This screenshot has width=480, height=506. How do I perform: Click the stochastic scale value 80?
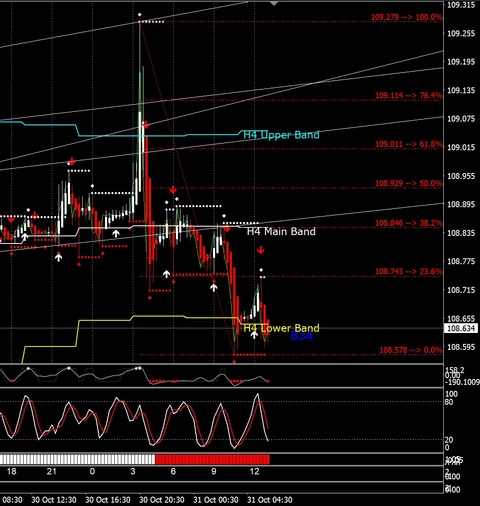pyautogui.click(x=449, y=402)
